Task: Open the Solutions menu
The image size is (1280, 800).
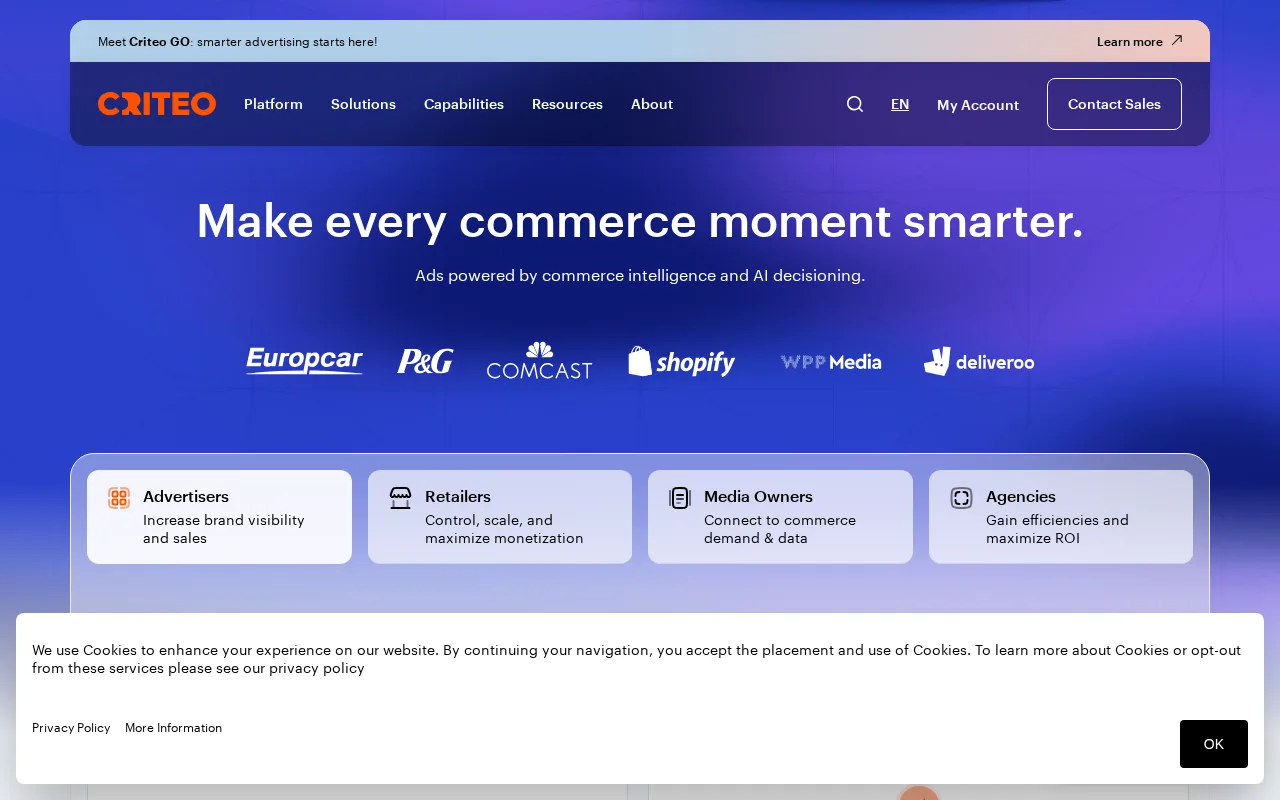Action: coord(363,104)
